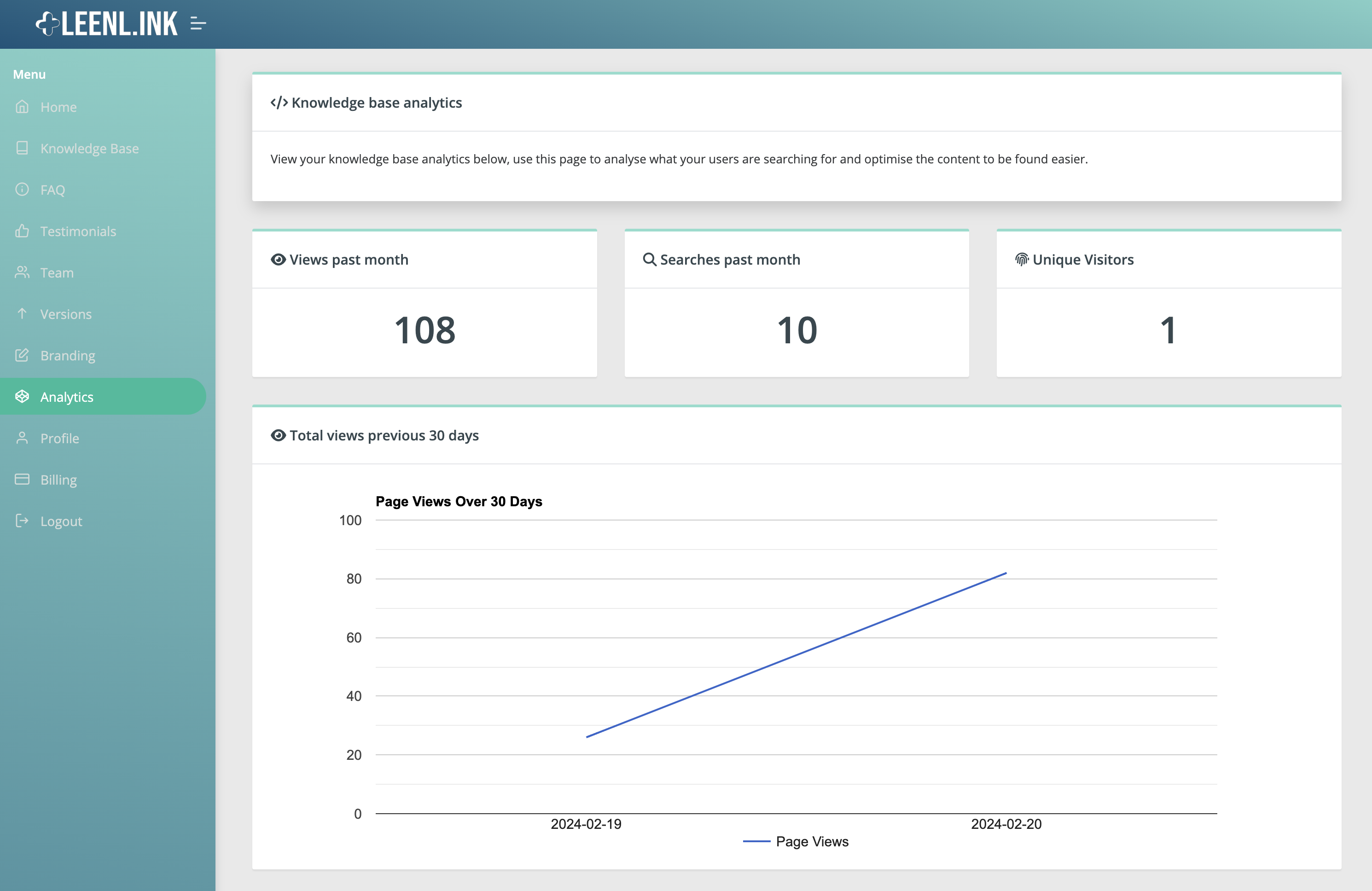Click the eye icon beside Total views previous 30 days
The height and width of the screenshot is (891, 1372).
click(279, 435)
